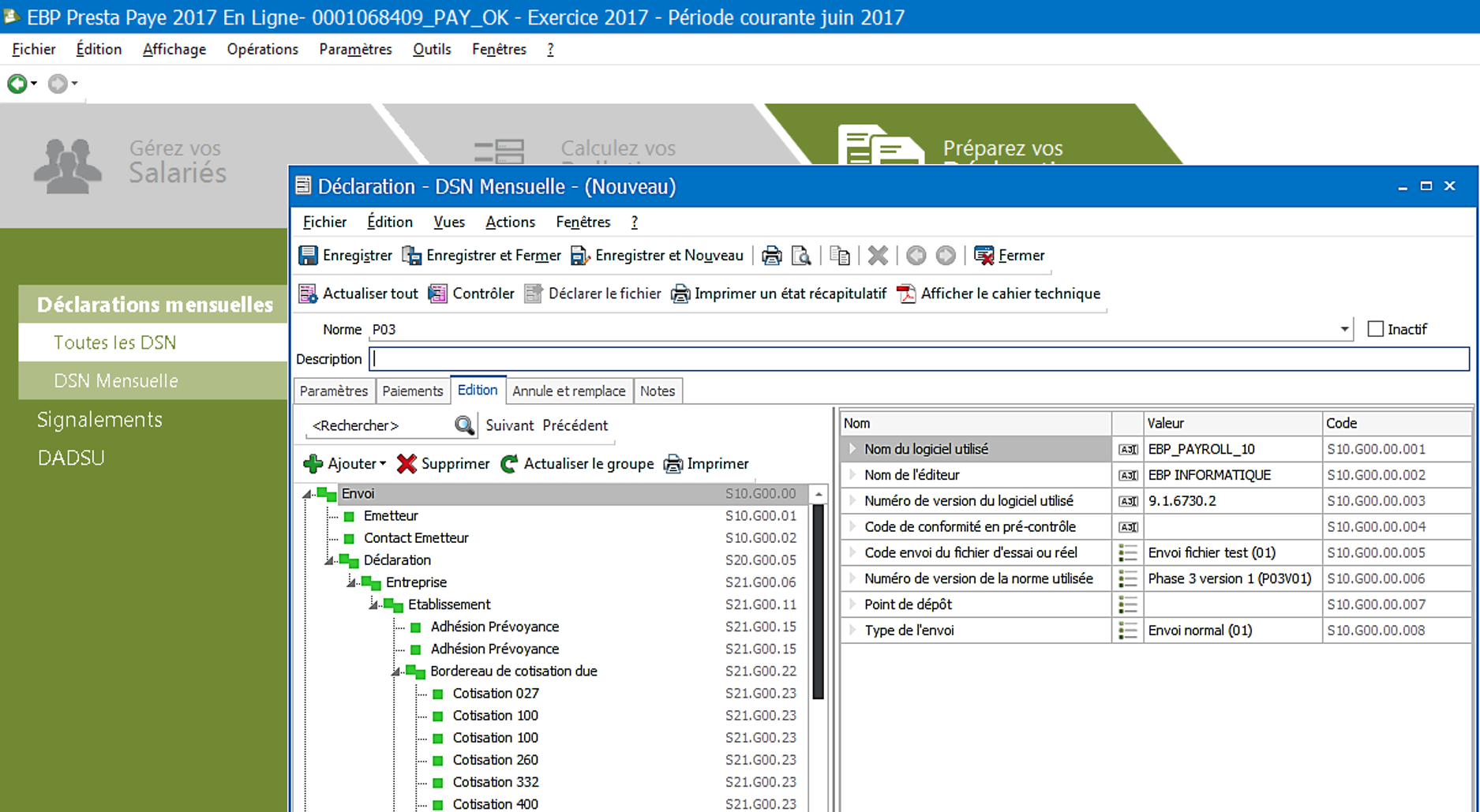The height and width of the screenshot is (812, 1480).
Task: Click the printer icon in declaration toolbar
Action: pos(771,256)
